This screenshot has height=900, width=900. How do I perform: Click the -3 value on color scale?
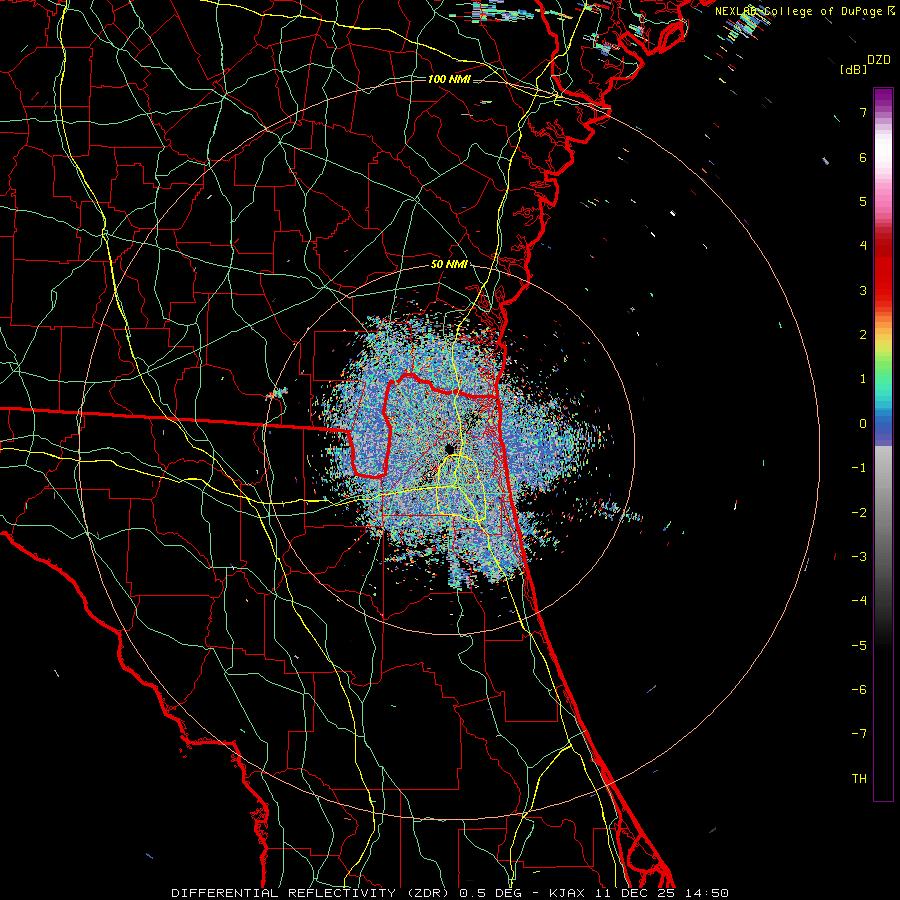[859, 556]
